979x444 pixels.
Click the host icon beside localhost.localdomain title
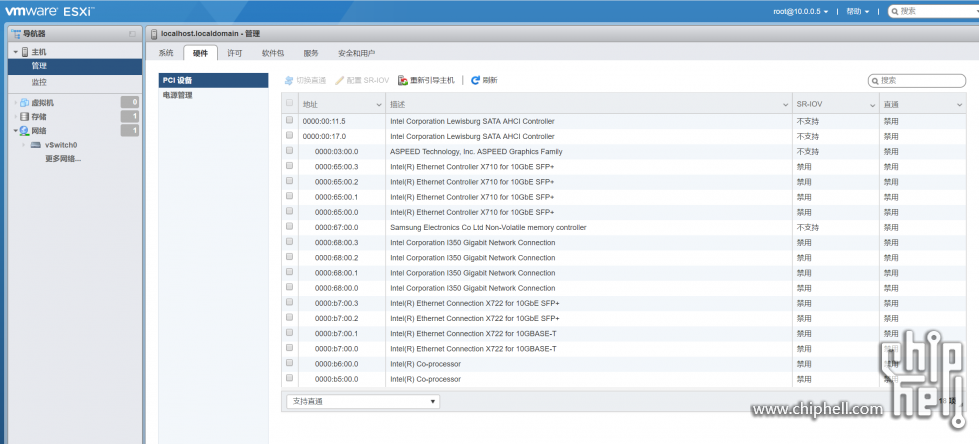pyautogui.click(x=154, y=34)
